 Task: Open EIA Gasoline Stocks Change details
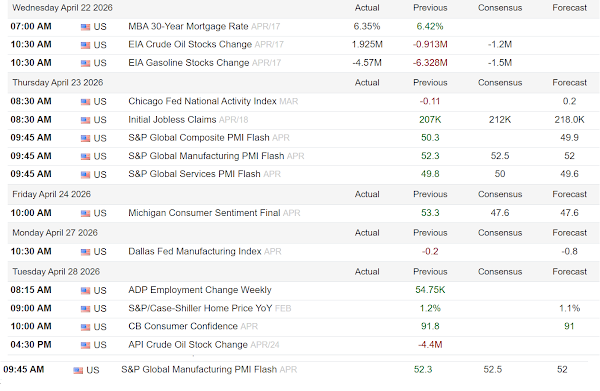pyautogui.click(x=189, y=63)
